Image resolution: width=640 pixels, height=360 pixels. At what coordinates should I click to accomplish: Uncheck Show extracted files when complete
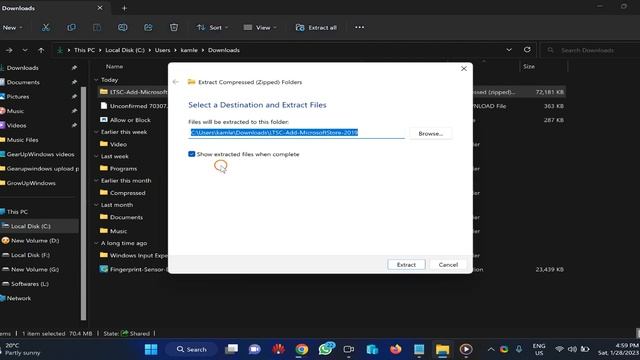pos(191,154)
